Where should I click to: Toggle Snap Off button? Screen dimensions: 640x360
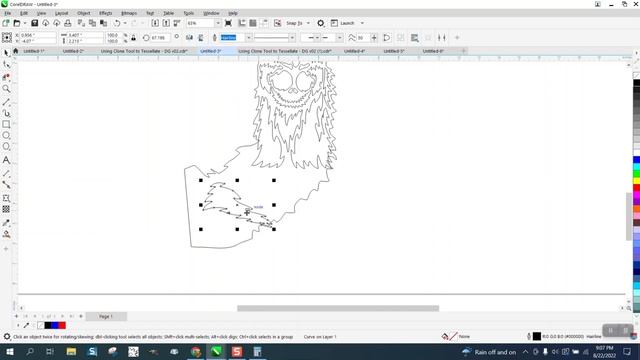(278, 23)
